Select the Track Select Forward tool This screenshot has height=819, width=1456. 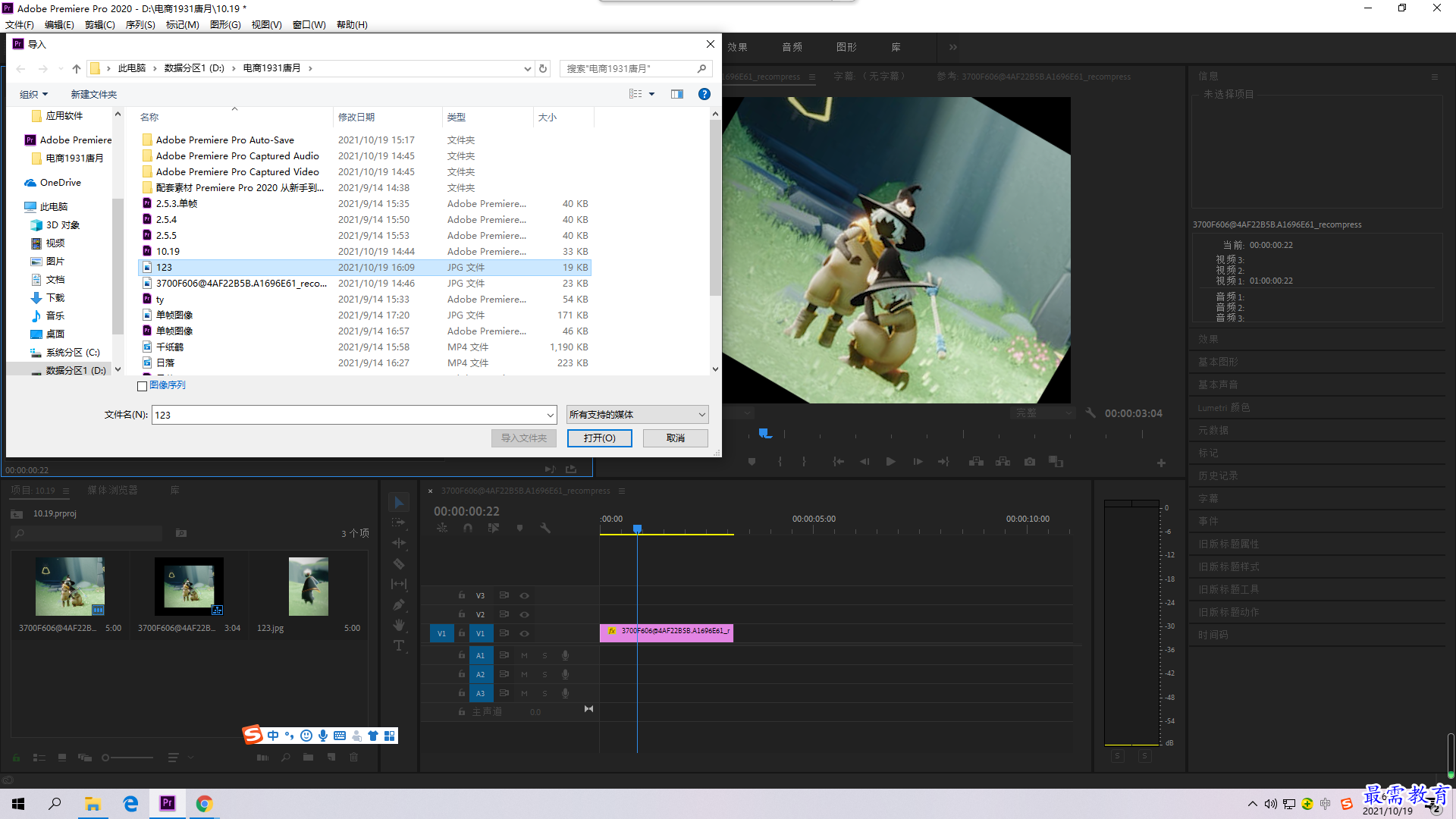tap(399, 523)
